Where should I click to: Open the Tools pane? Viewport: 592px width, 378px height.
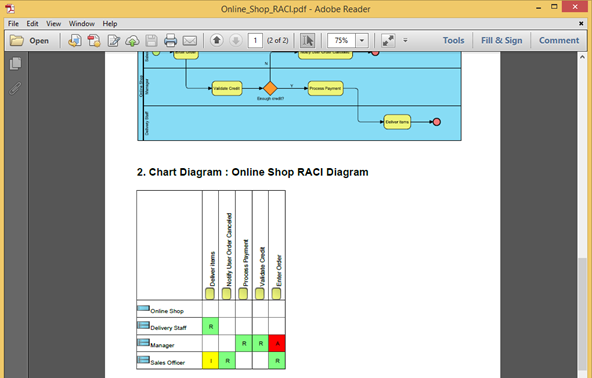(x=453, y=40)
